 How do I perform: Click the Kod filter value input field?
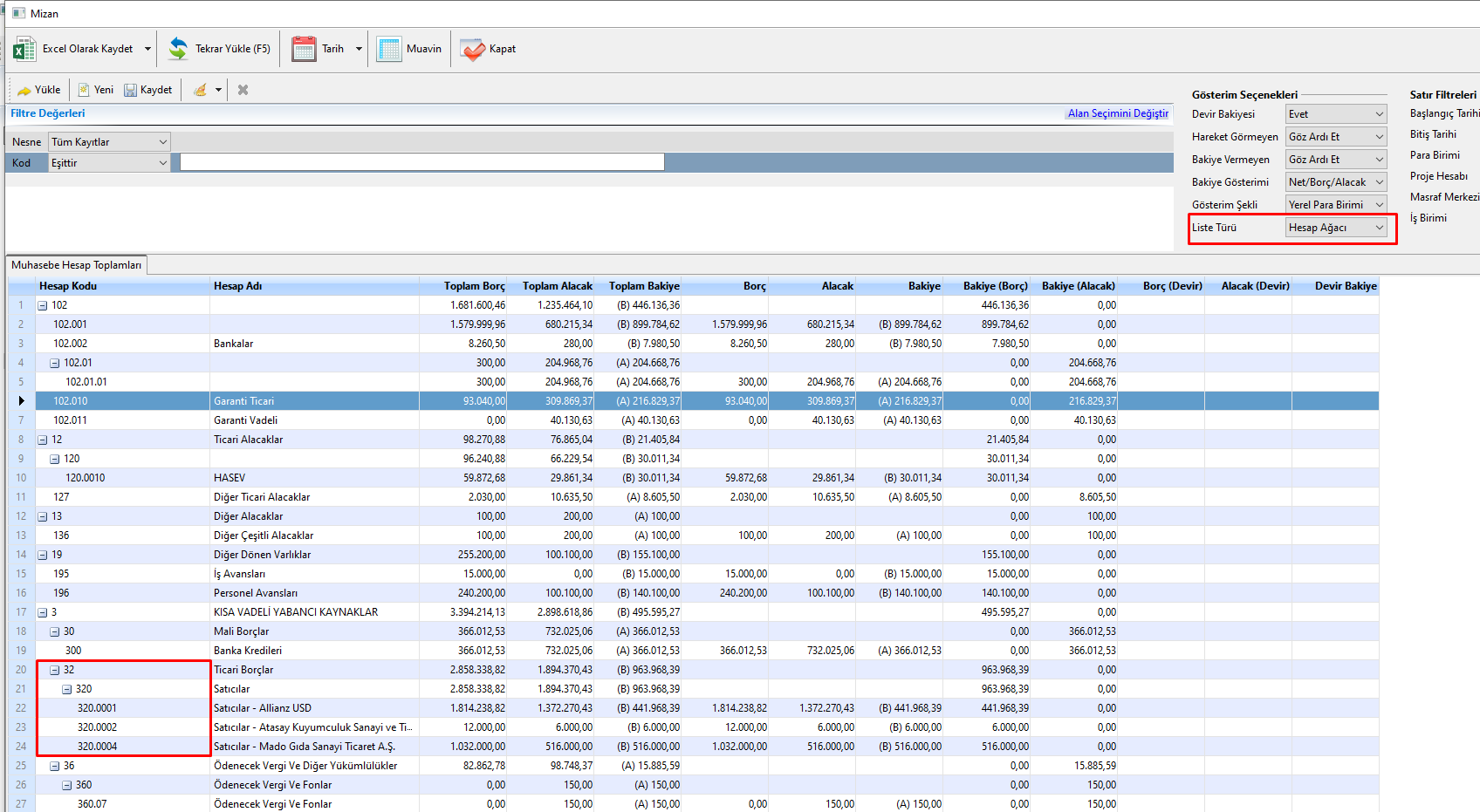pos(421,162)
